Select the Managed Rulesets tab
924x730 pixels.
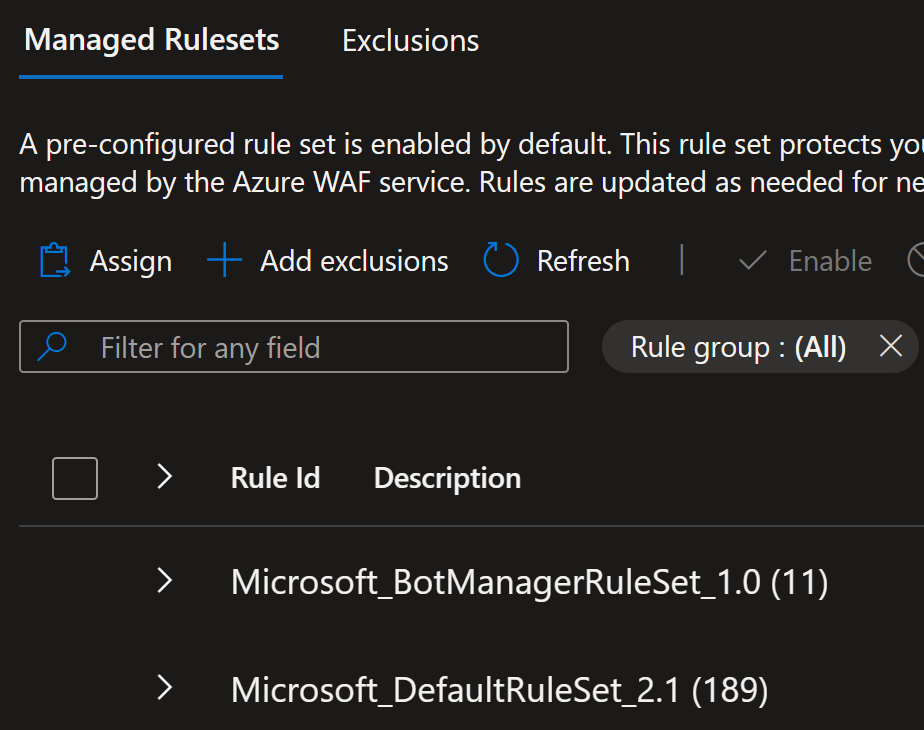[151, 40]
